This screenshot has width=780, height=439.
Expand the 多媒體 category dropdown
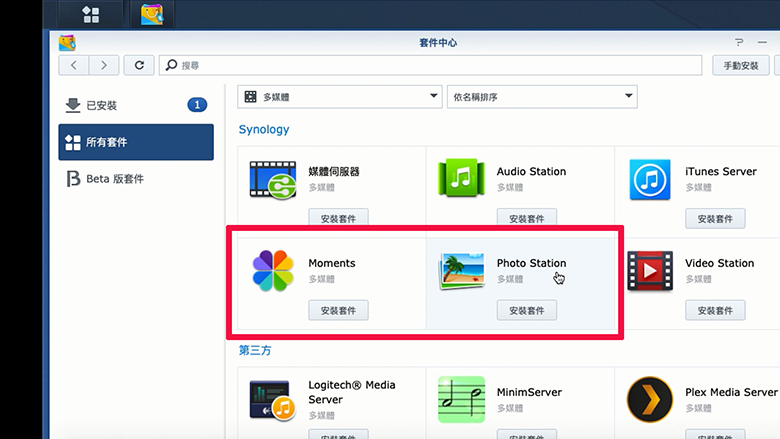click(340, 96)
